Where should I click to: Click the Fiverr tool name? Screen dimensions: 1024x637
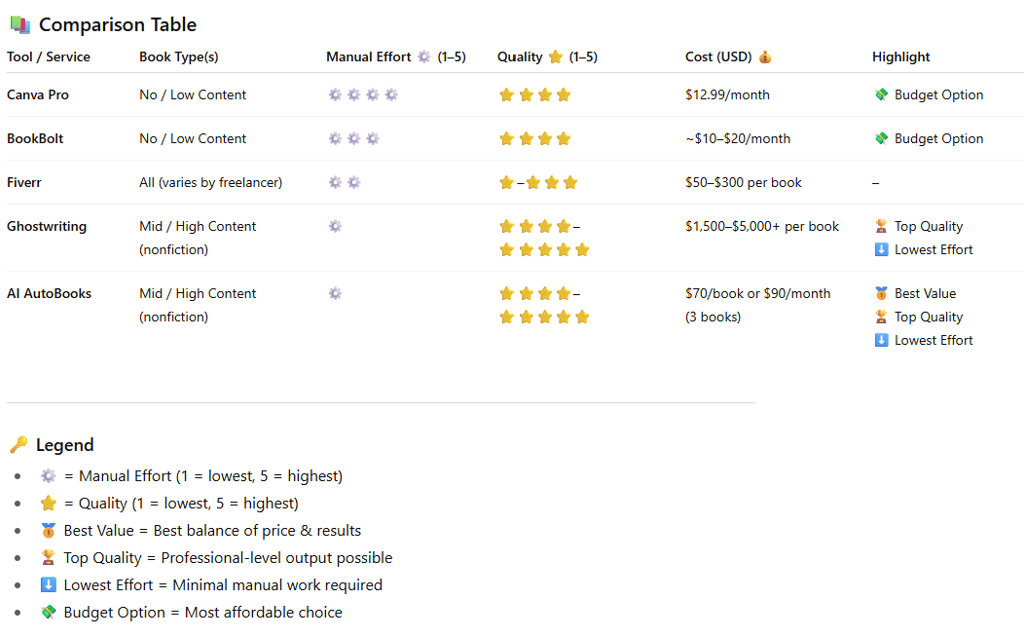[x=24, y=183]
